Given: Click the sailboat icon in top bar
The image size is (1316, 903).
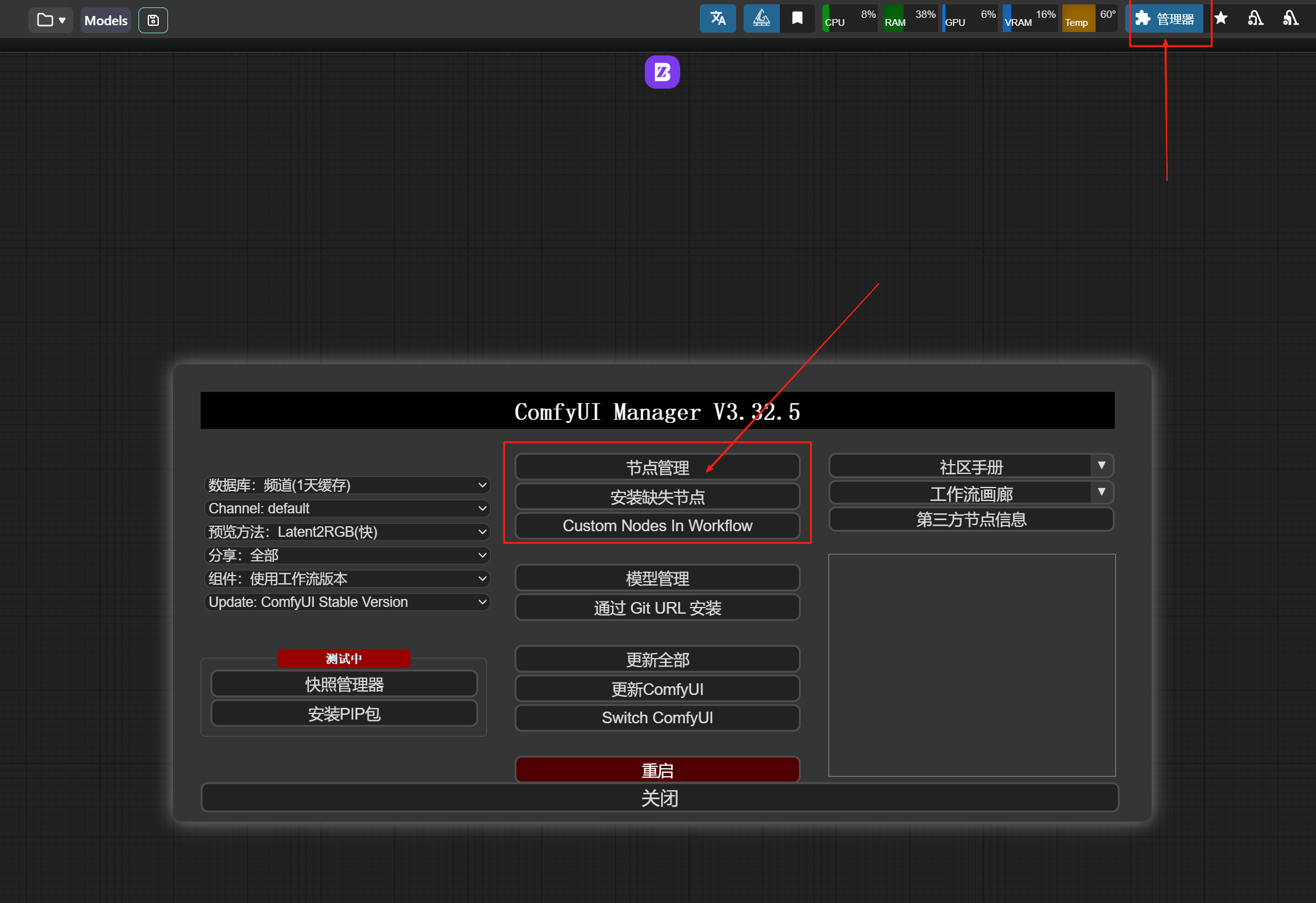Looking at the screenshot, I should coord(761,18).
